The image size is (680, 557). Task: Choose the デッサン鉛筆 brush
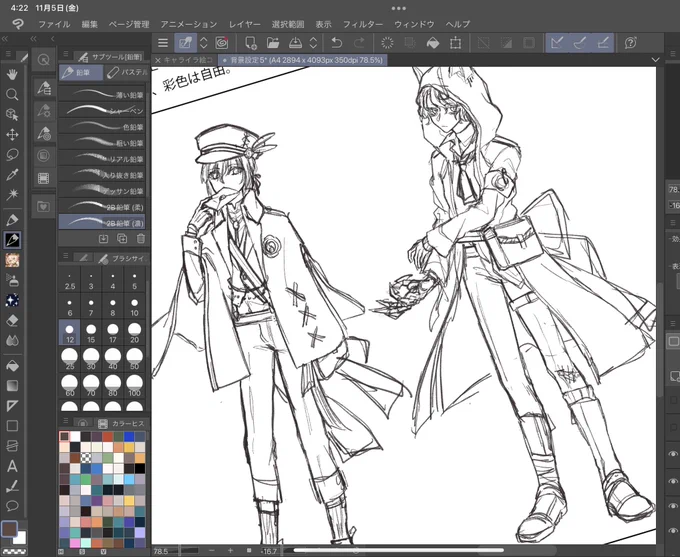click(102, 190)
